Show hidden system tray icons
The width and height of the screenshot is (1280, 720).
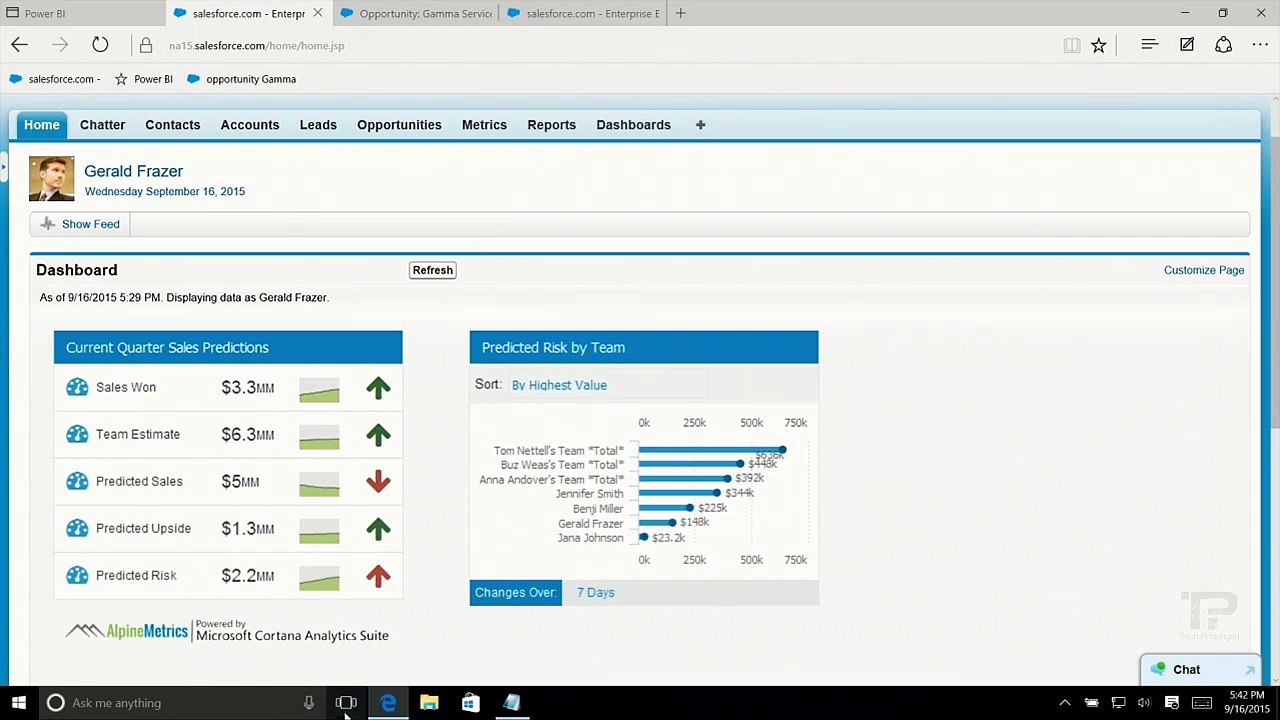click(1065, 703)
